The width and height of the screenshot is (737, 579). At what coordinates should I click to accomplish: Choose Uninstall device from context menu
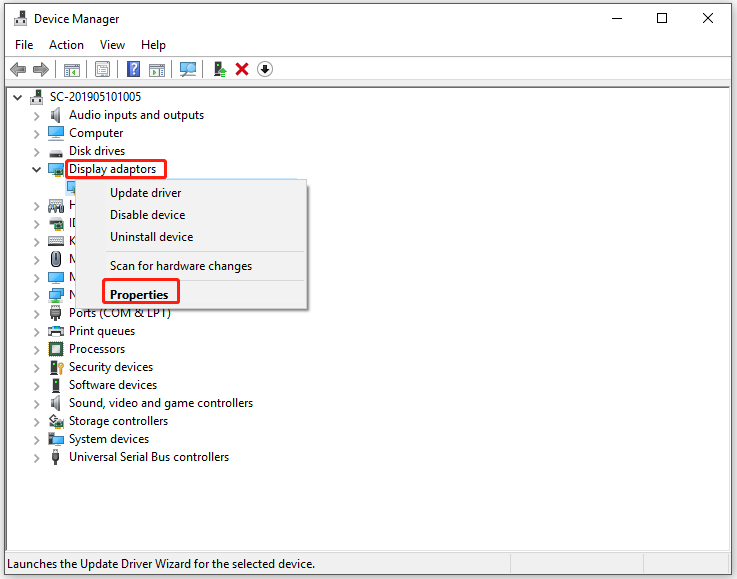click(x=191, y=237)
